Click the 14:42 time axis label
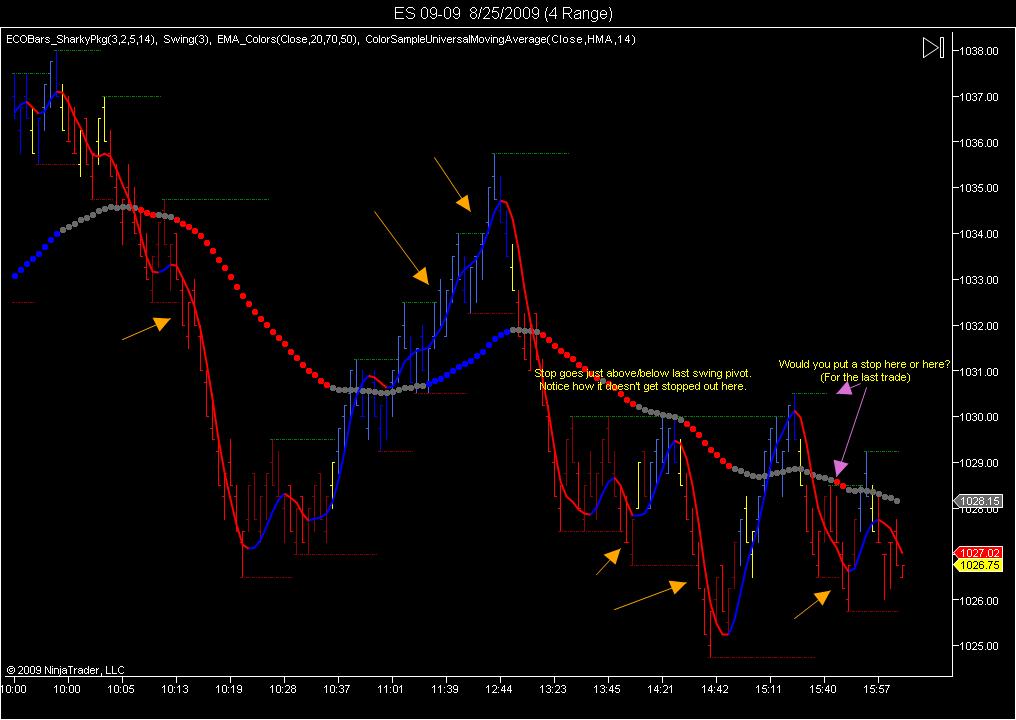Image resolution: width=1016 pixels, height=720 pixels. pyautogui.click(x=715, y=689)
